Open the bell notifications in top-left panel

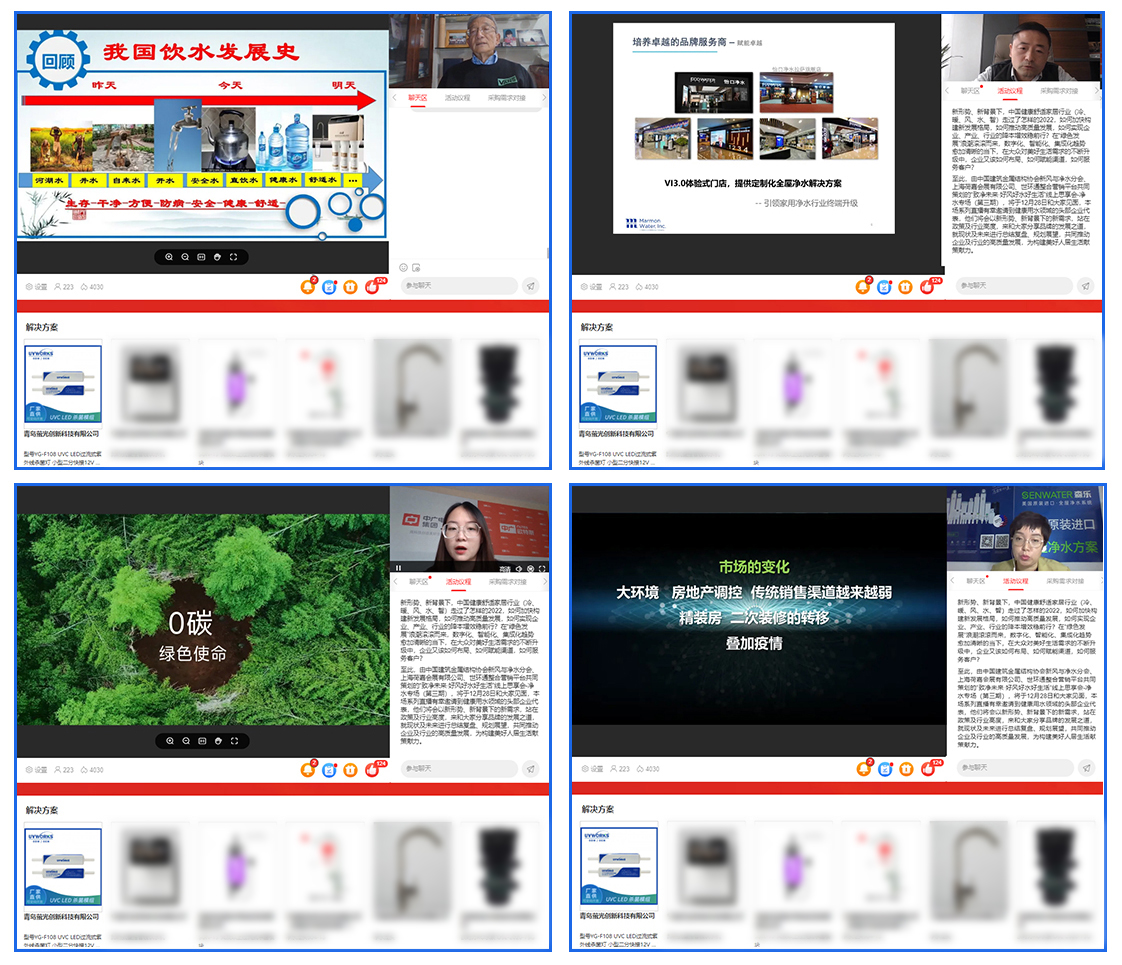tap(307, 287)
